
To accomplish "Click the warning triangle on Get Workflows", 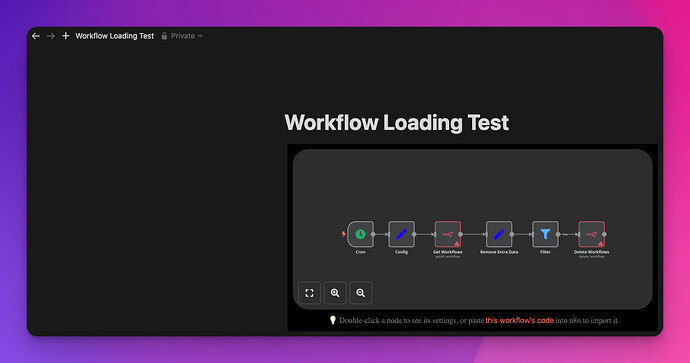I will tap(457, 243).
